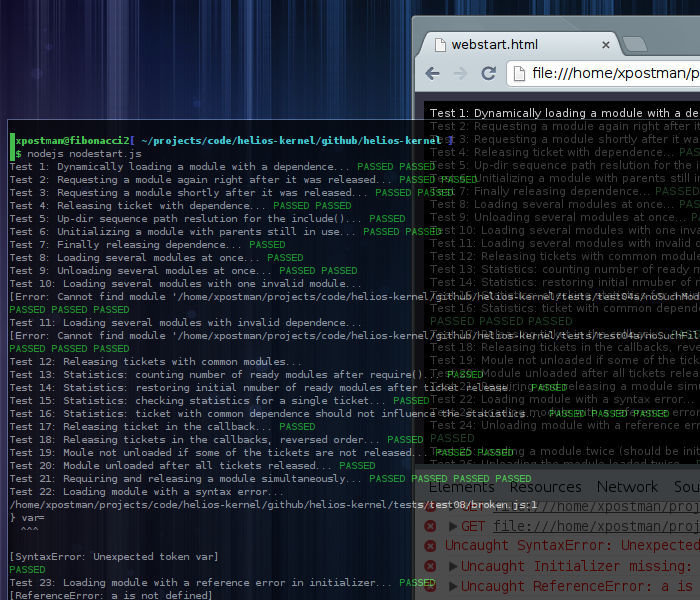Expand the Uncaught Initializer missing entry
Screen dimensions: 700x600
pyautogui.click(x=453, y=566)
